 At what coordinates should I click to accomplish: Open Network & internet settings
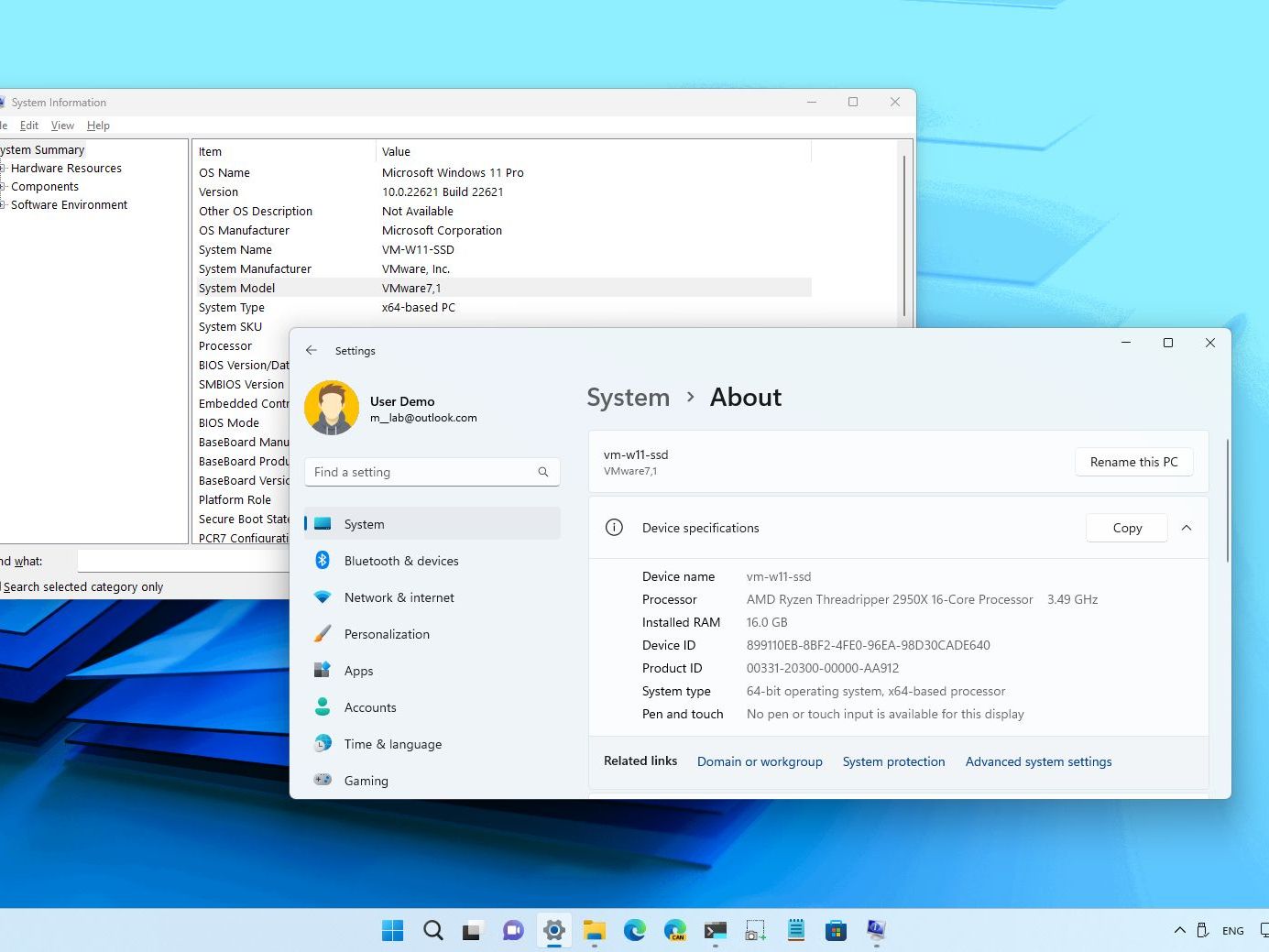399,597
